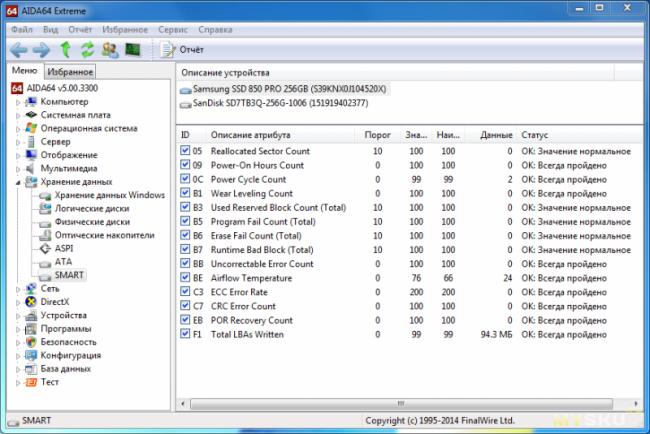Click the scrollbar left arrow in the attribute list
The width and height of the screenshot is (650, 434).
click(x=183, y=403)
